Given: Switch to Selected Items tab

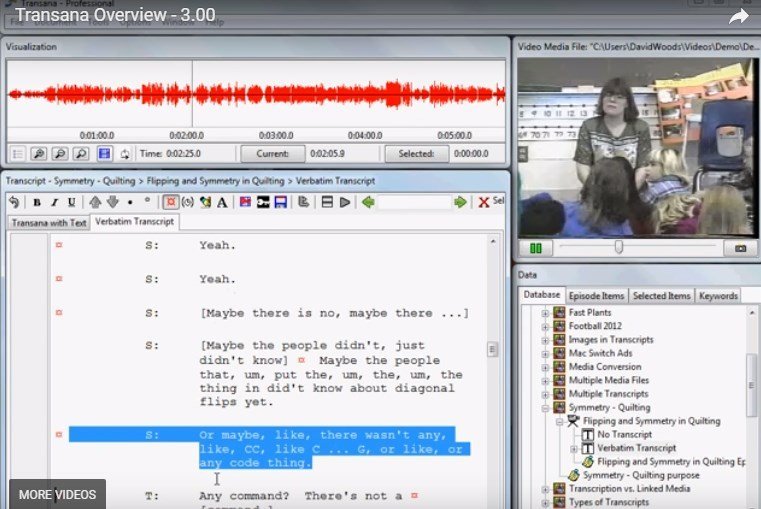Looking at the screenshot, I should pyautogui.click(x=662, y=296).
